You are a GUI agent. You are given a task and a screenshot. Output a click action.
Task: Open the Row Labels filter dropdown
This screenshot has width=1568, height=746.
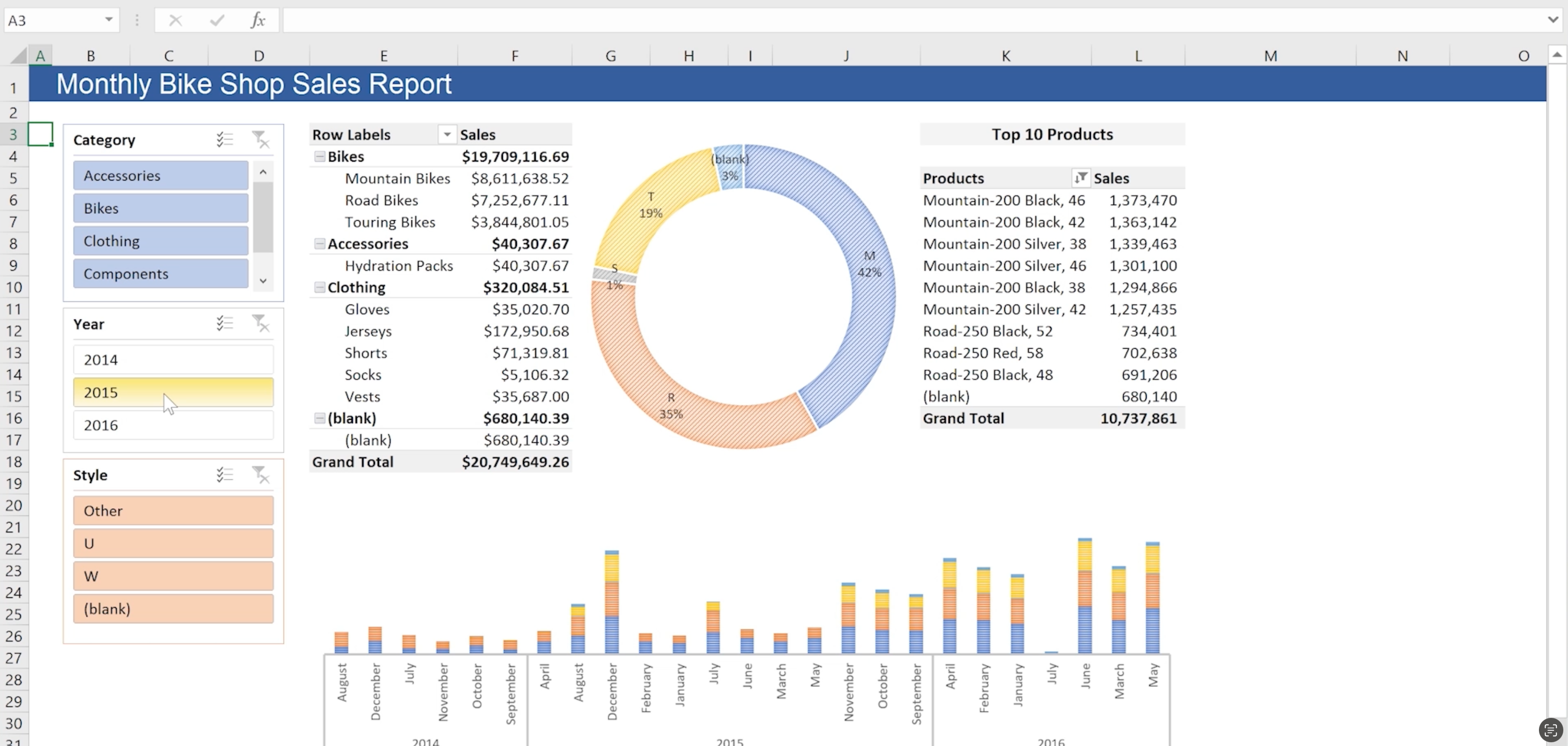click(x=447, y=134)
